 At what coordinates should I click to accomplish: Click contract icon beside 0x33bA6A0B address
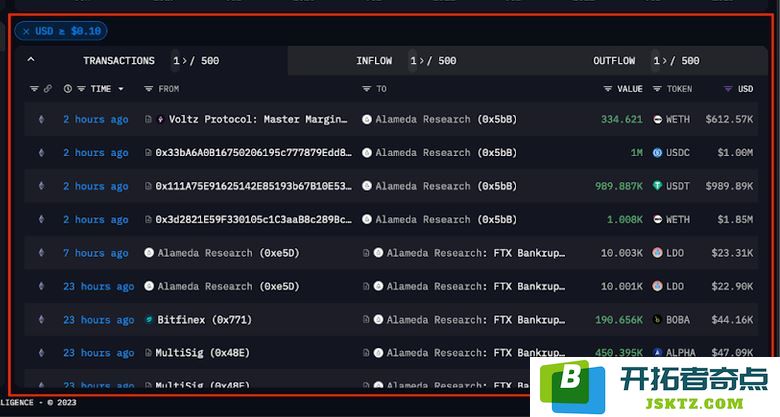148,153
